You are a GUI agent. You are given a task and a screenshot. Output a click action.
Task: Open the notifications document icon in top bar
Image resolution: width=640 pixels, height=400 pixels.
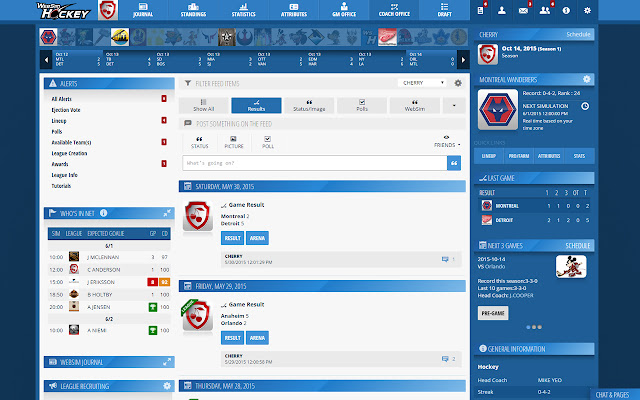(x=480, y=11)
